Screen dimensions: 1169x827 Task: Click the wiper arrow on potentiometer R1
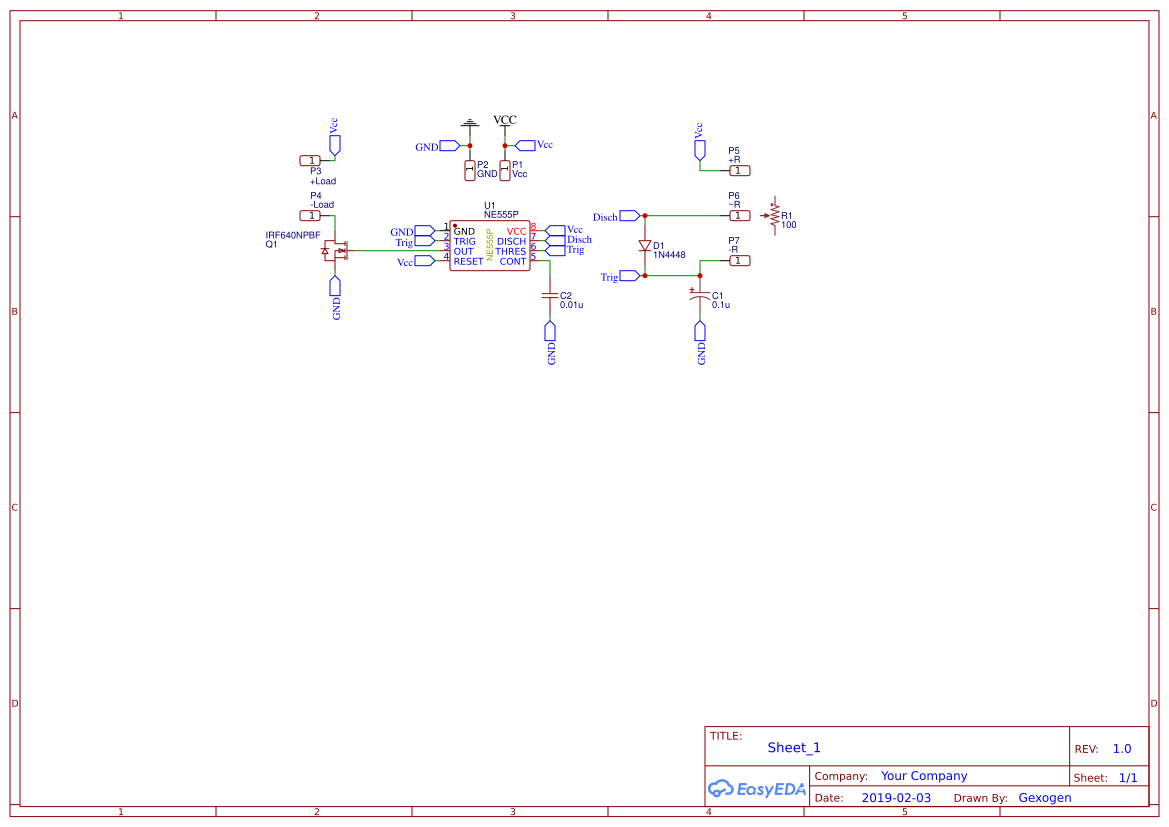(765, 217)
